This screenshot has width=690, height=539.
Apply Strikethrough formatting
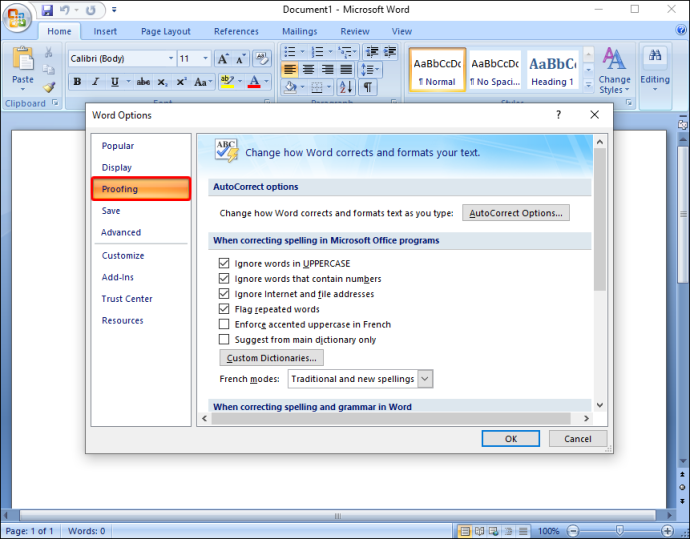[x=143, y=81]
